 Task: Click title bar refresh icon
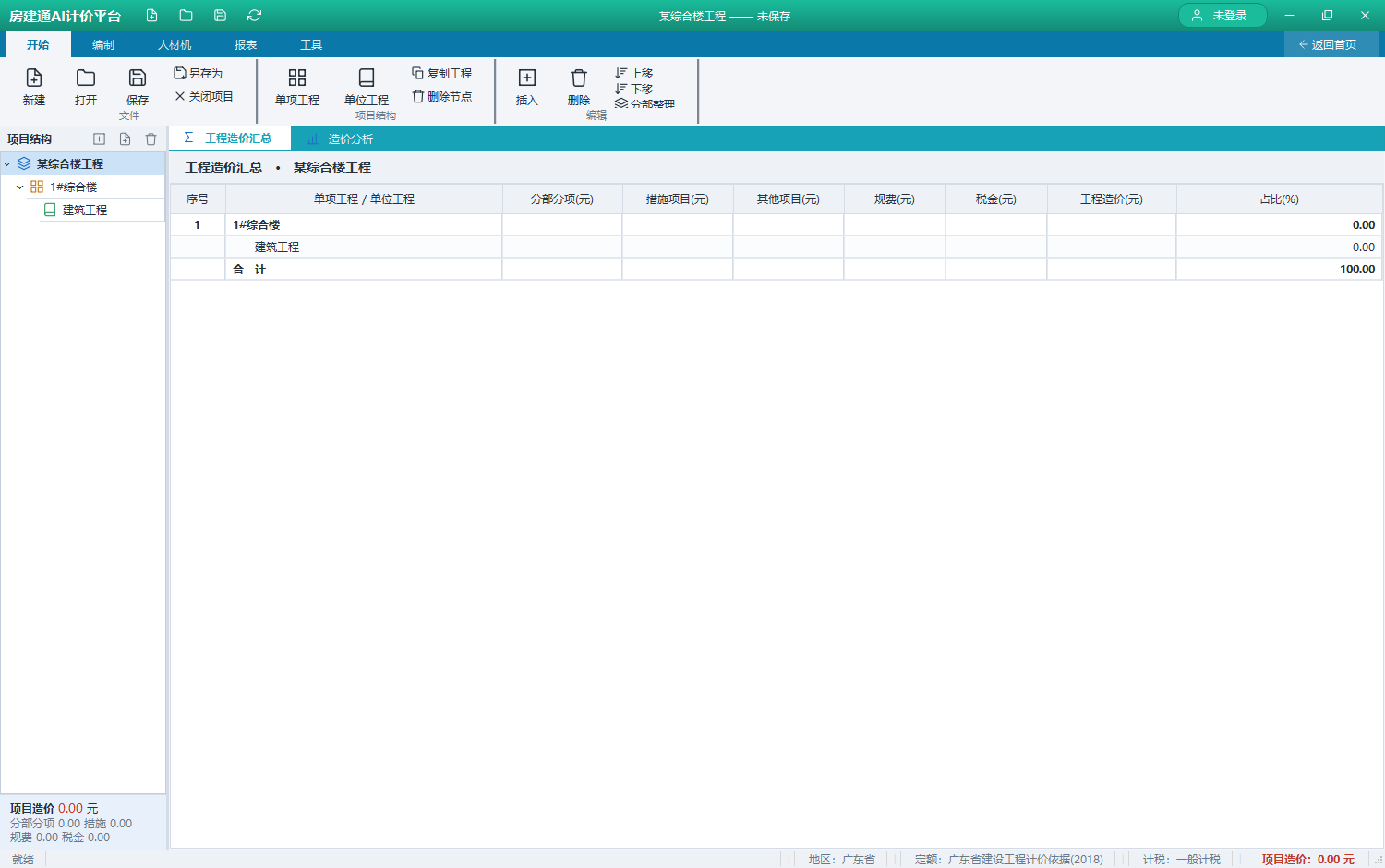254,16
